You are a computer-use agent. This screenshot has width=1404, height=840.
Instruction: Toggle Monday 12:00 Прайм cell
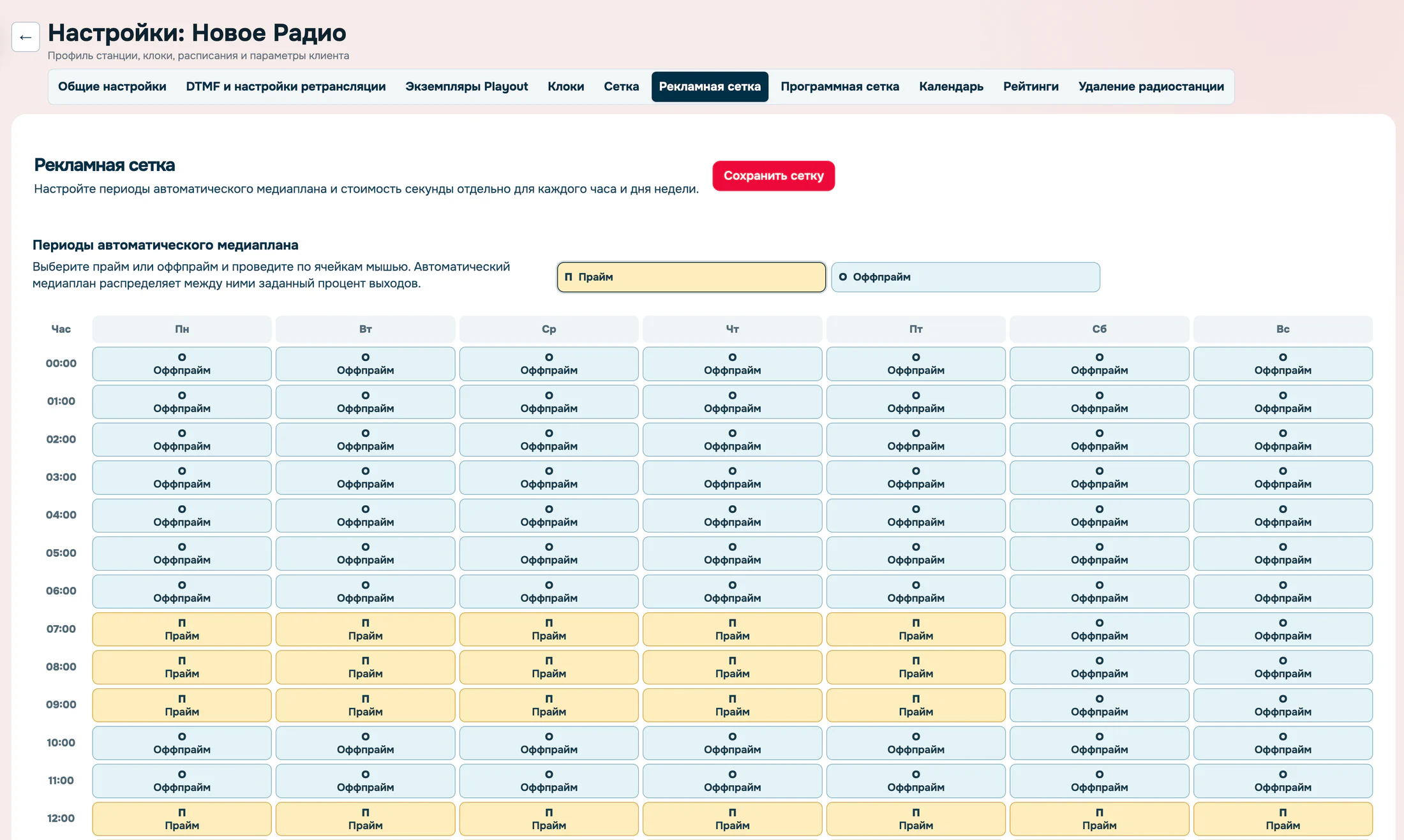click(182, 819)
